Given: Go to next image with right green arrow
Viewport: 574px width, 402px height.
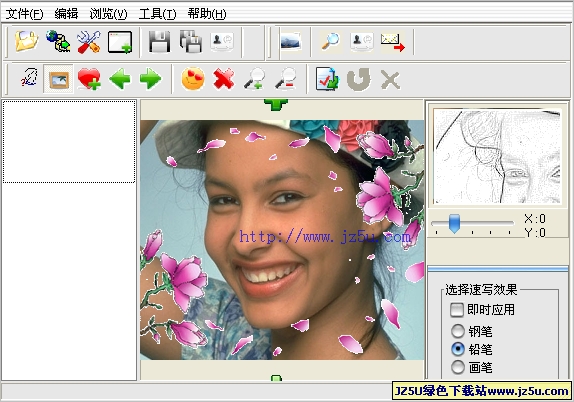Looking at the screenshot, I should pos(150,78).
